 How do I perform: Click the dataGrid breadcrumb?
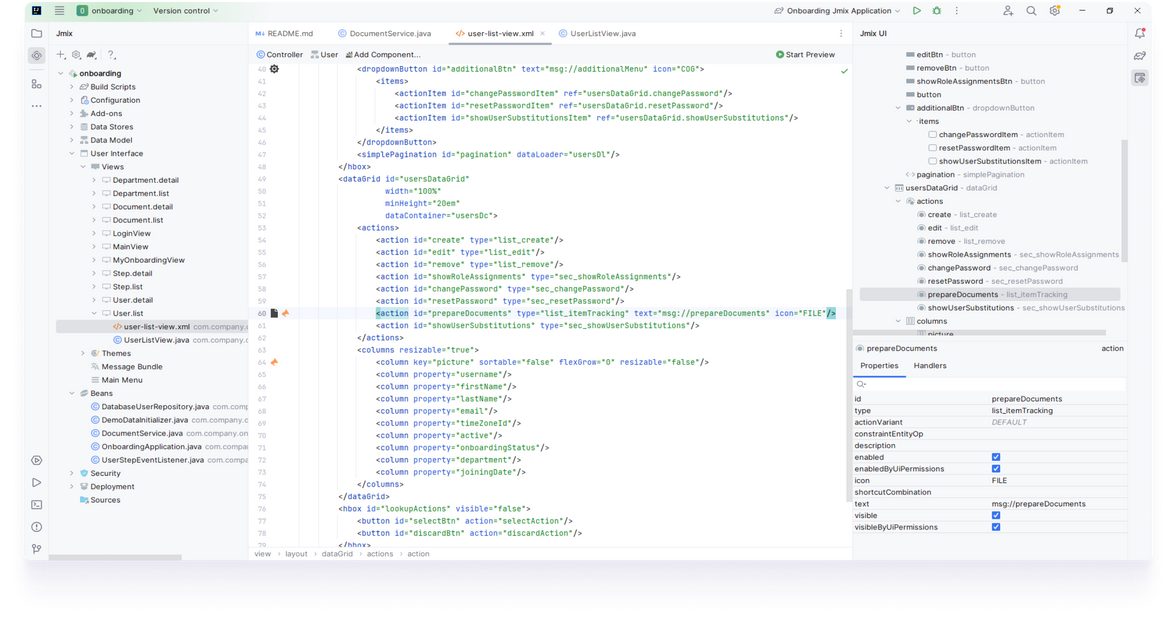337,554
